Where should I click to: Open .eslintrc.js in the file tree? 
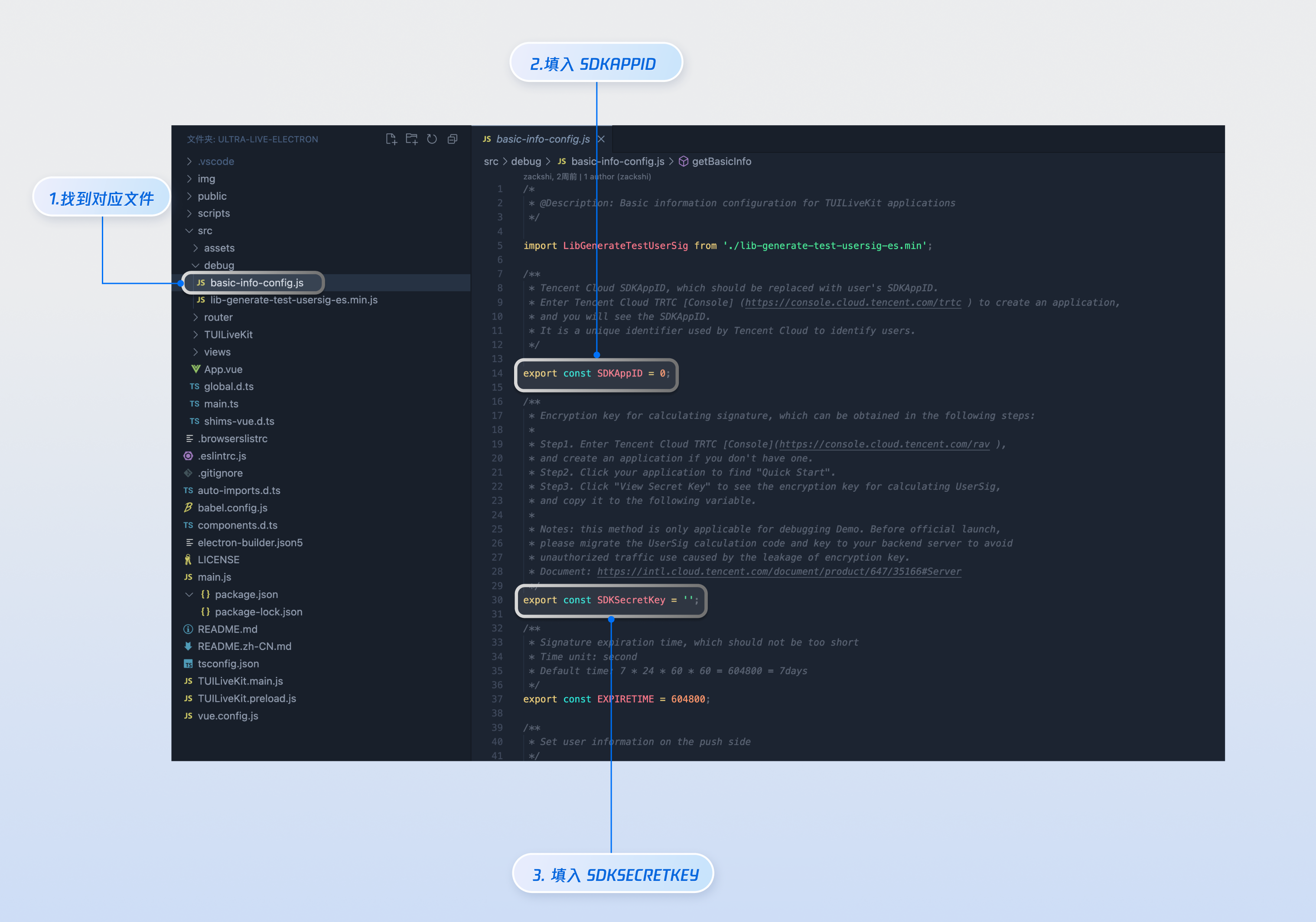[x=221, y=456]
